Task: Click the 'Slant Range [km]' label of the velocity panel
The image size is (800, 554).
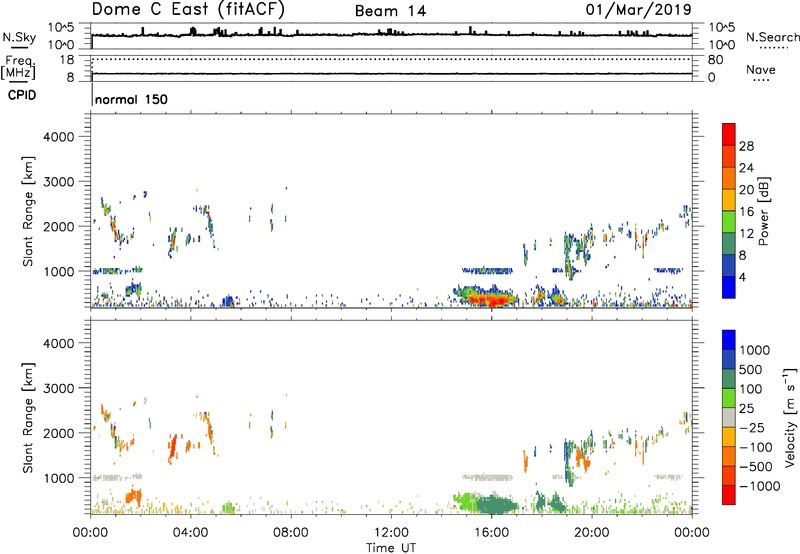Action: 28,417
